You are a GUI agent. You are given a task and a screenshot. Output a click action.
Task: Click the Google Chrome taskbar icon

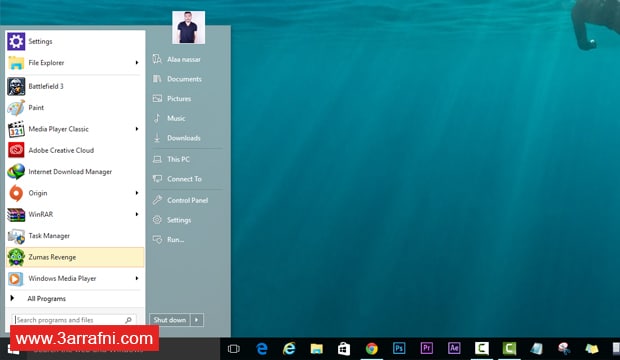click(x=372, y=349)
